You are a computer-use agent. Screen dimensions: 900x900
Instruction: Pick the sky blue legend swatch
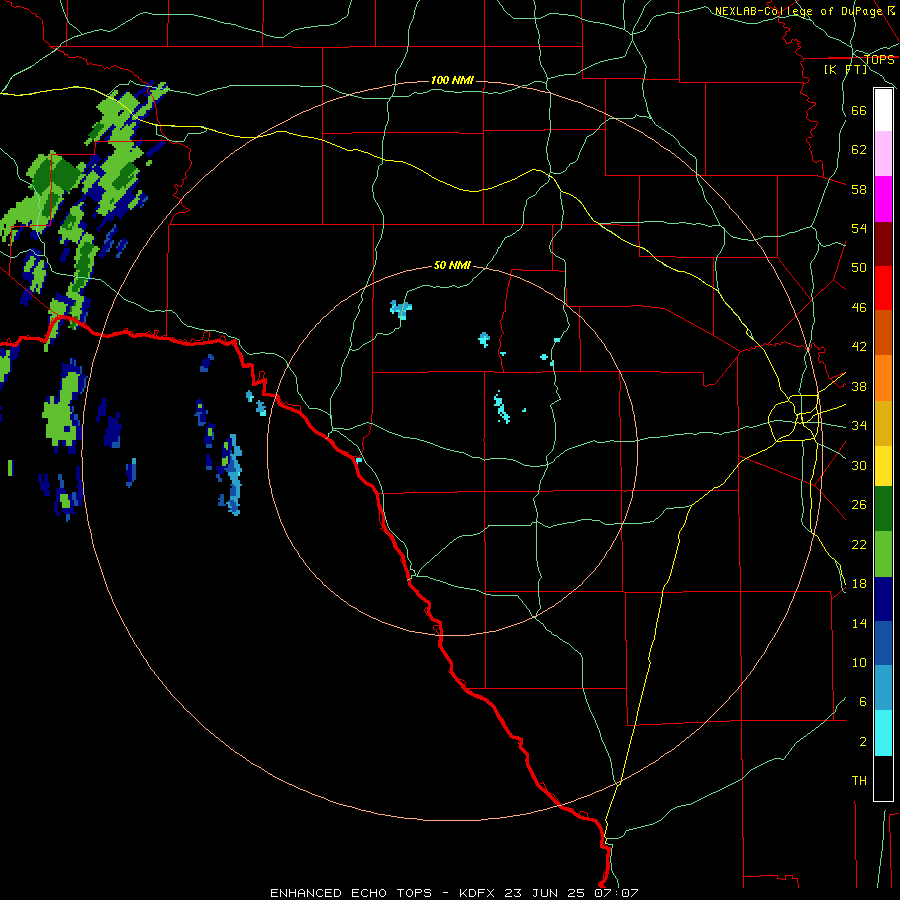[x=883, y=688]
